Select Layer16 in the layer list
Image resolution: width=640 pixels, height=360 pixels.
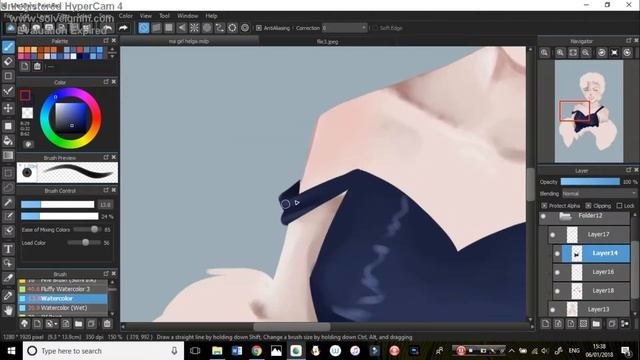(591, 272)
